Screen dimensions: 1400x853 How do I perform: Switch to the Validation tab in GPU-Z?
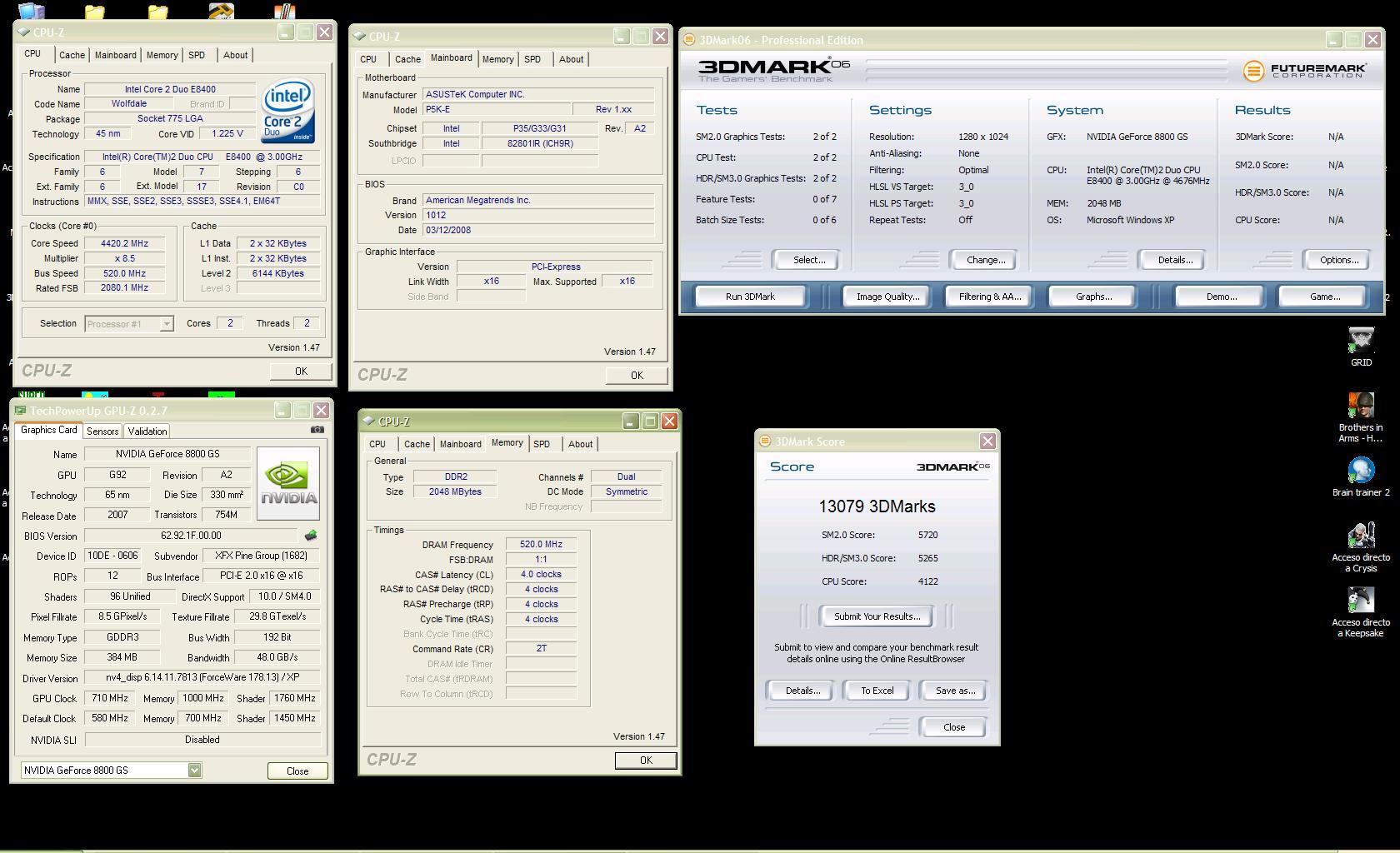tap(147, 431)
